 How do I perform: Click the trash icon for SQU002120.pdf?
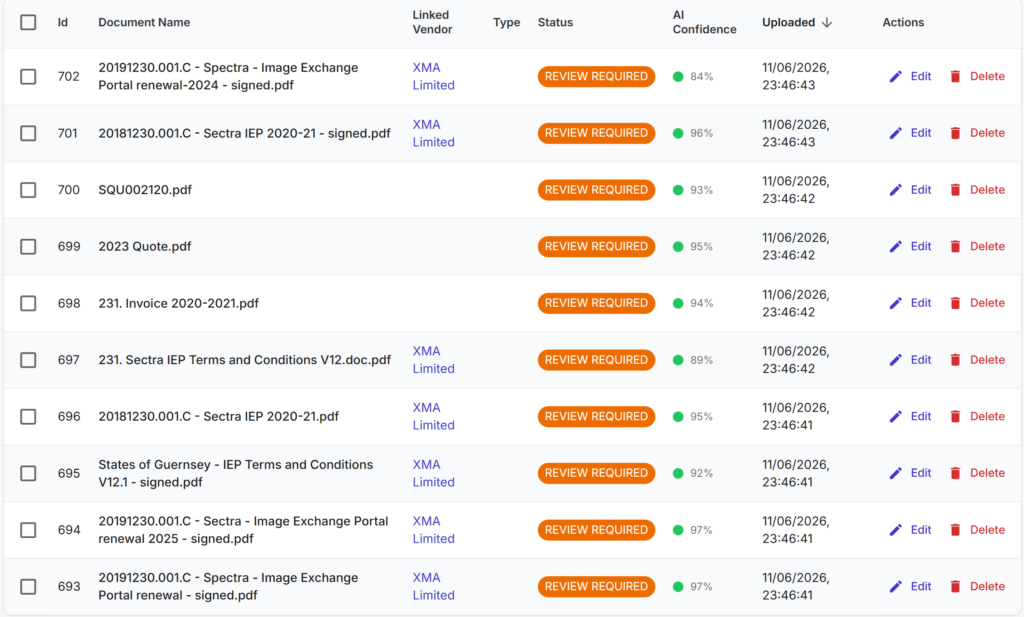(x=955, y=190)
